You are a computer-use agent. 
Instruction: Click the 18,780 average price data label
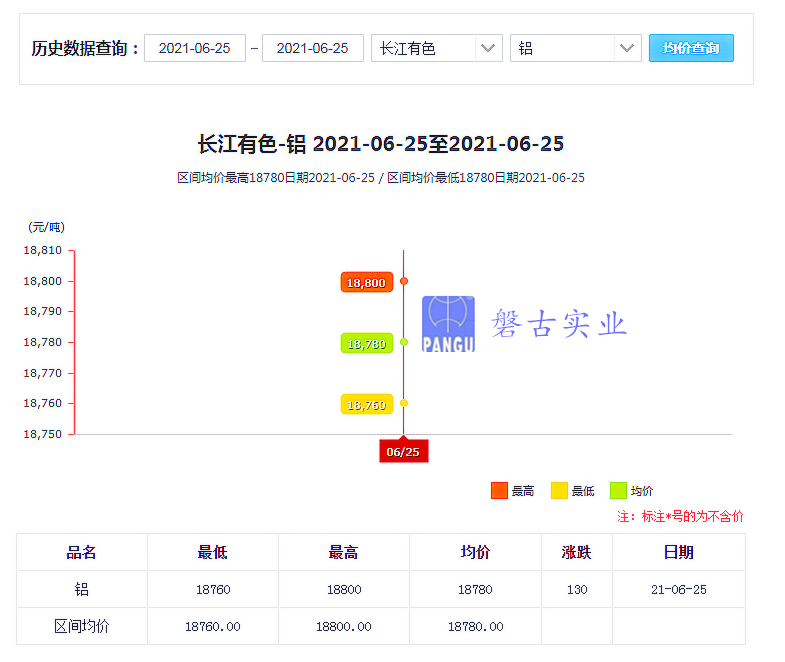point(366,343)
